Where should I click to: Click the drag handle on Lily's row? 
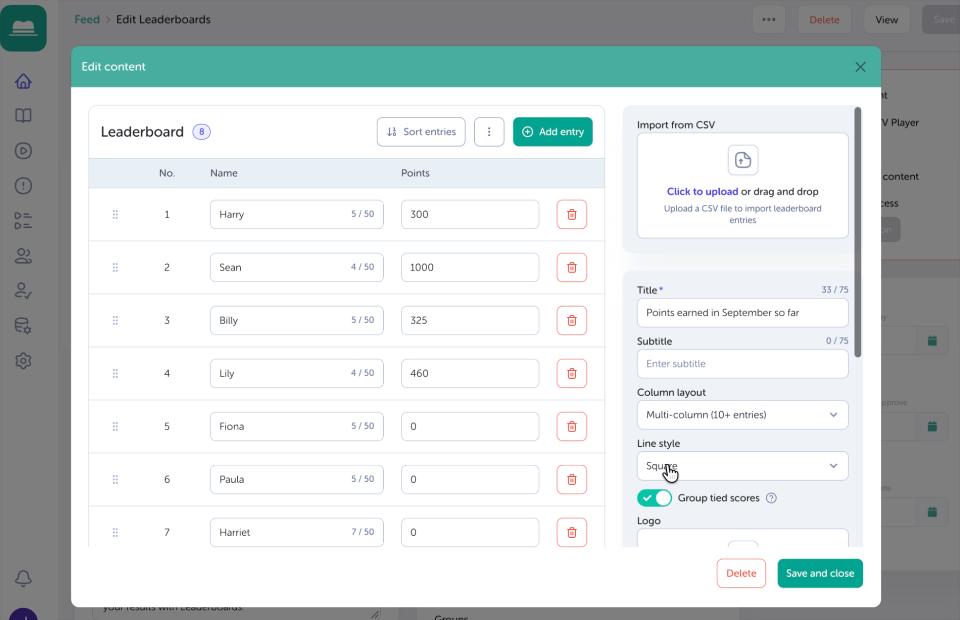pyautogui.click(x=115, y=373)
